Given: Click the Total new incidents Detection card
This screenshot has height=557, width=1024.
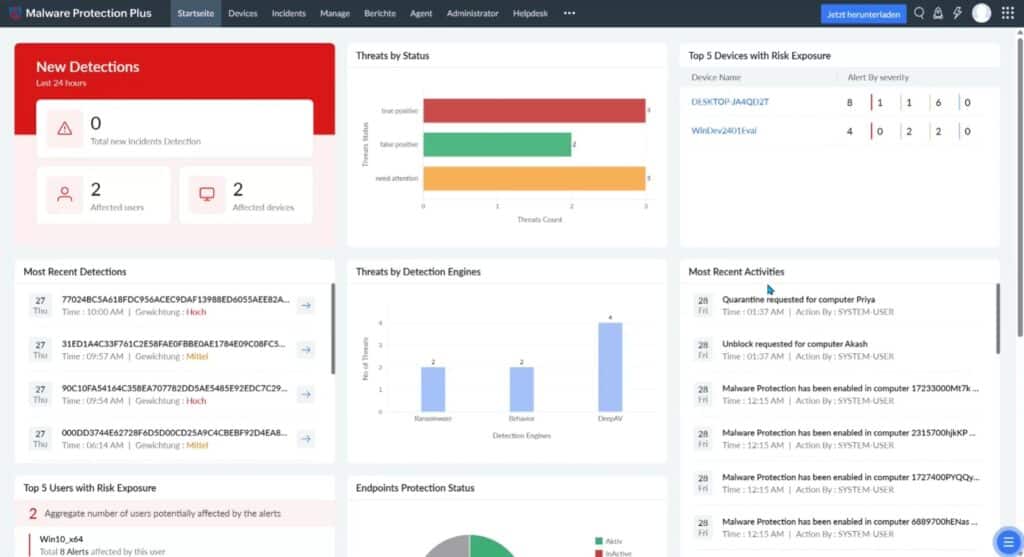Looking at the screenshot, I should pyautogui.click(x=174, y=129).
